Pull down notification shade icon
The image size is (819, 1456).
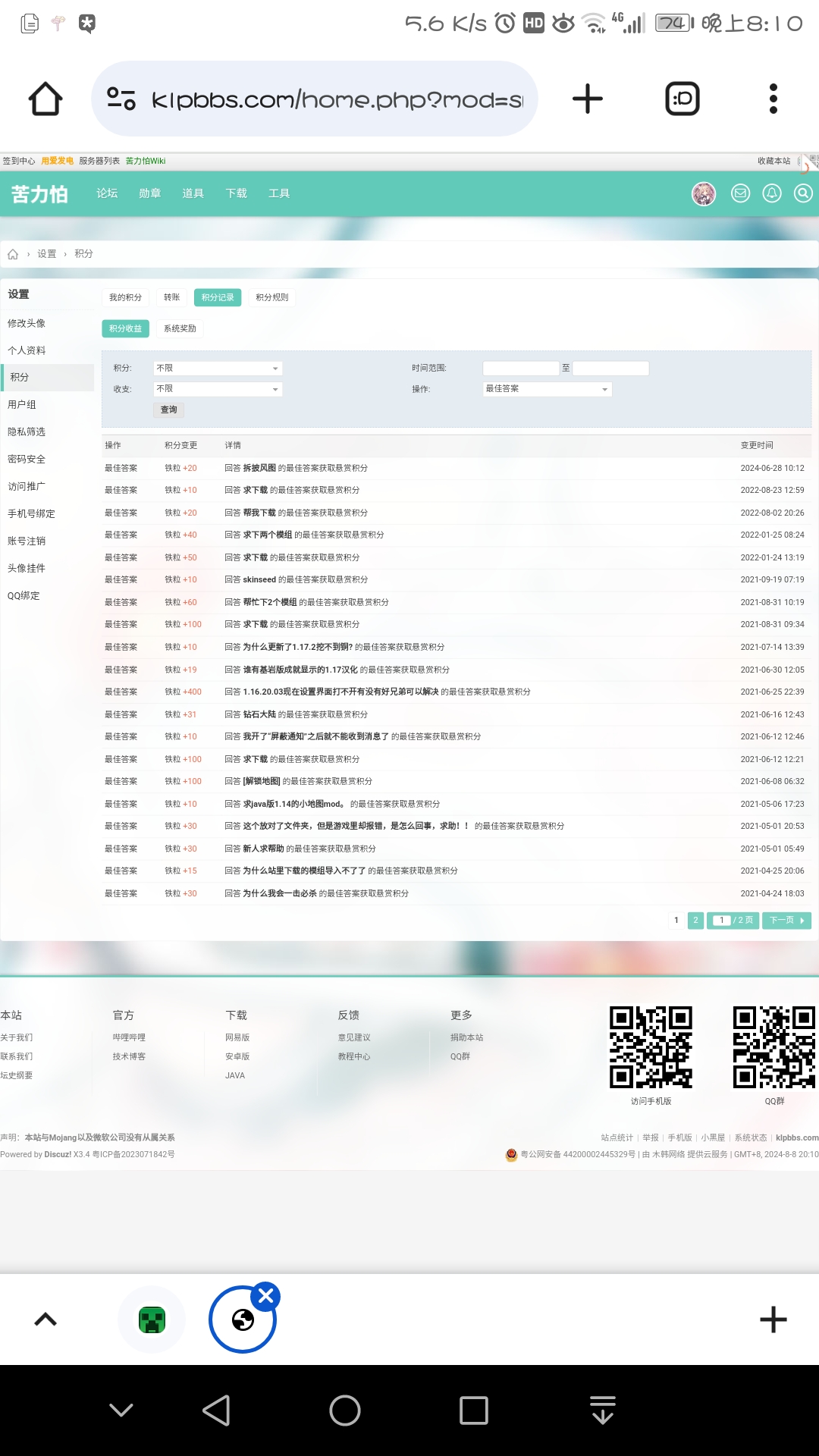click(x=603, y=1410)
